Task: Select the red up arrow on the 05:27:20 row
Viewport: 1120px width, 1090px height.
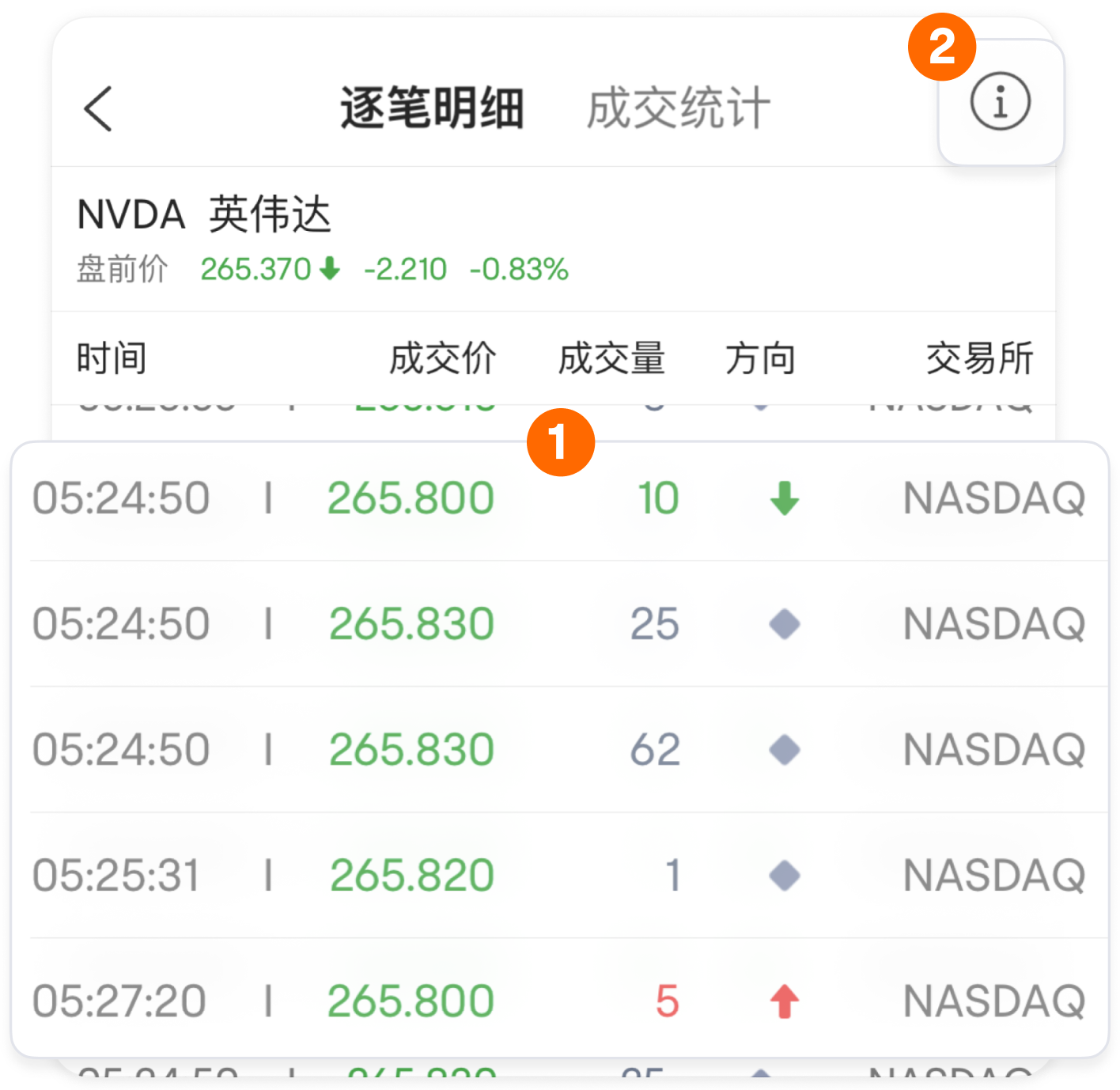Action: 784,1000
